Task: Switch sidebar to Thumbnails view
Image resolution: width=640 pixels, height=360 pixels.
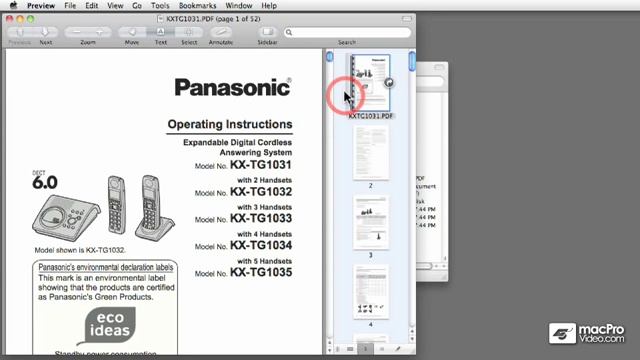Action: 365,349
